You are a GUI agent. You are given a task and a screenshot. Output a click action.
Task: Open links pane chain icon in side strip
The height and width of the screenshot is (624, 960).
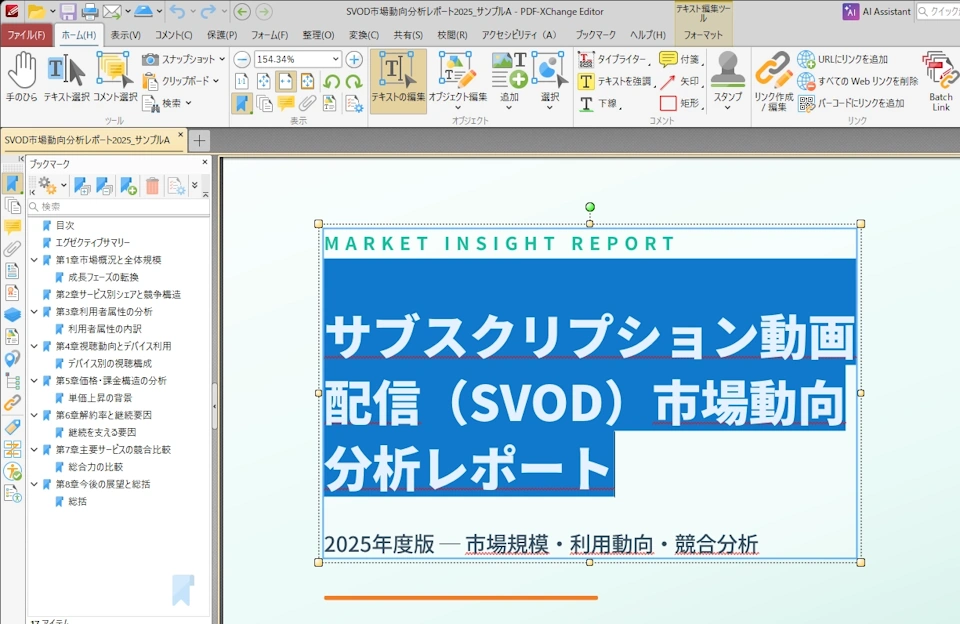click(12, 403)
